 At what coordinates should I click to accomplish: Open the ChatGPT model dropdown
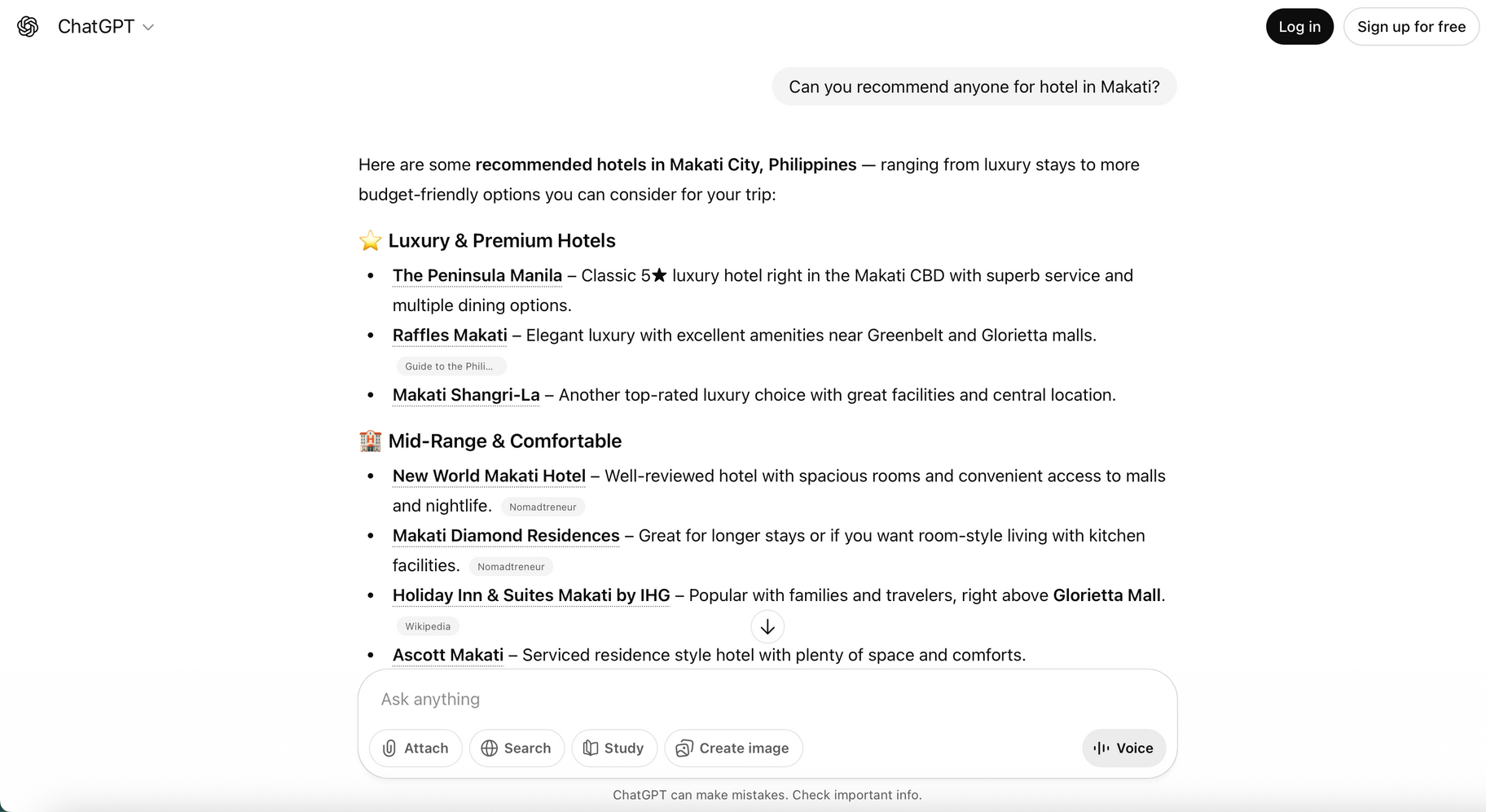tap(105, 27)
